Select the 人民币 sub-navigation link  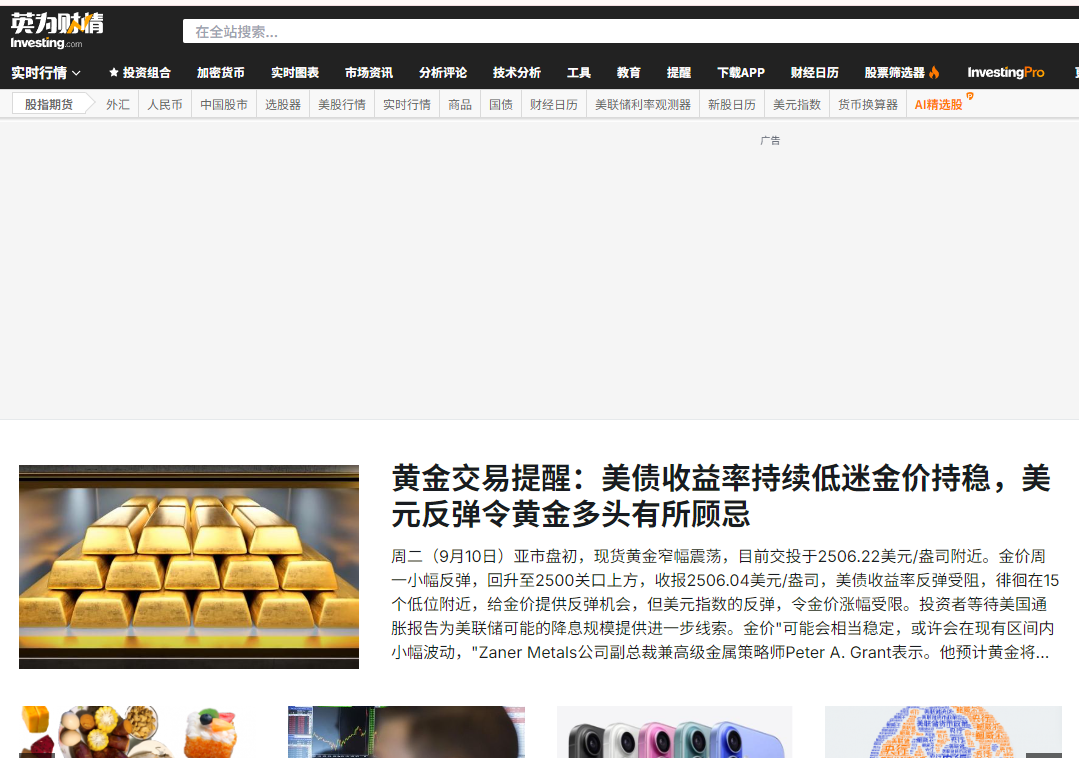coord(165,105)
